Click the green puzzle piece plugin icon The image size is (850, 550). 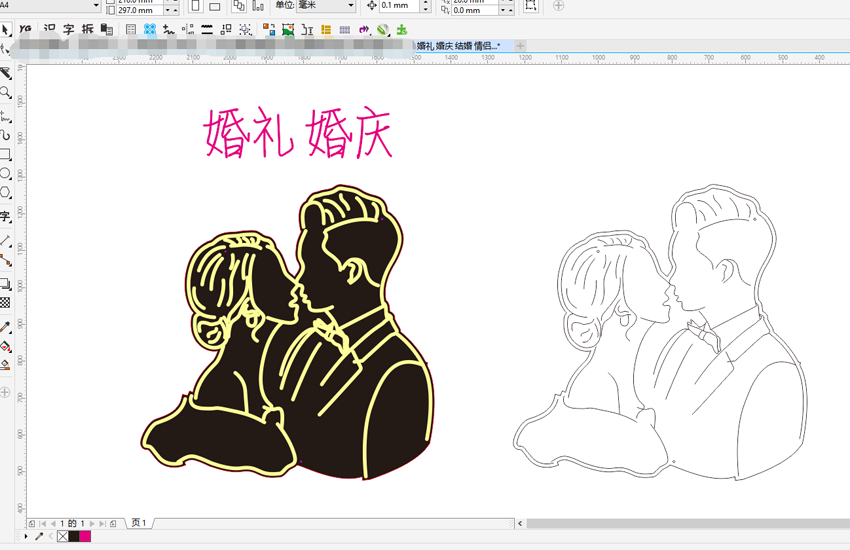(402, 29)
